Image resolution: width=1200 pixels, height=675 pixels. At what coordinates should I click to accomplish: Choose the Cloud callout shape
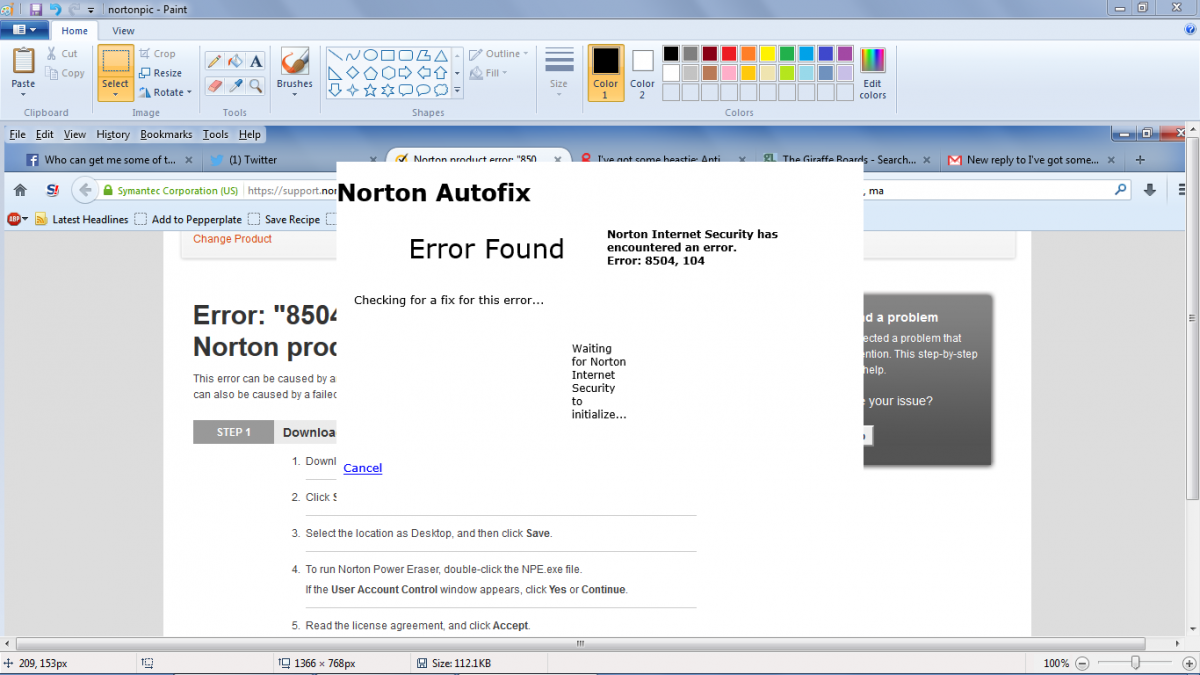pyautogui.click(x=440, y=90)
